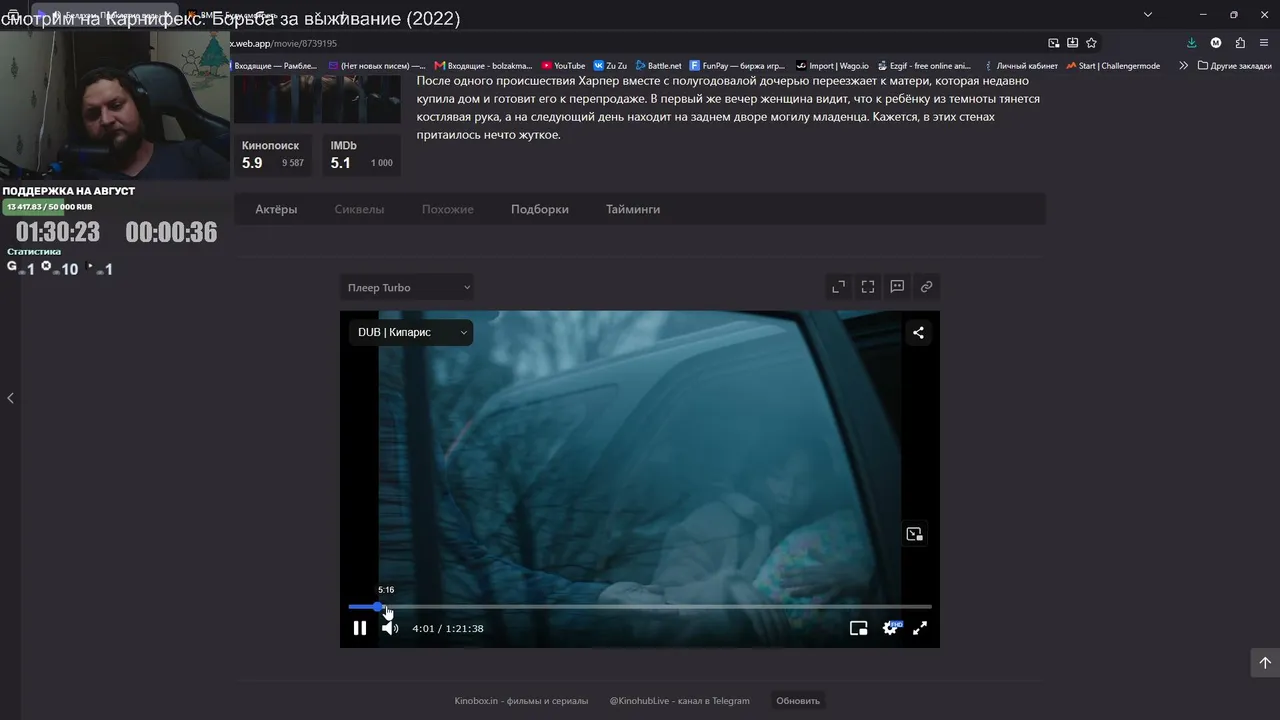The width and height of the screenshot is (1280, 720).
Task: Open the Входящие — Рамблер bookmark
Action: pyautogui.click(x=274, y=66)
